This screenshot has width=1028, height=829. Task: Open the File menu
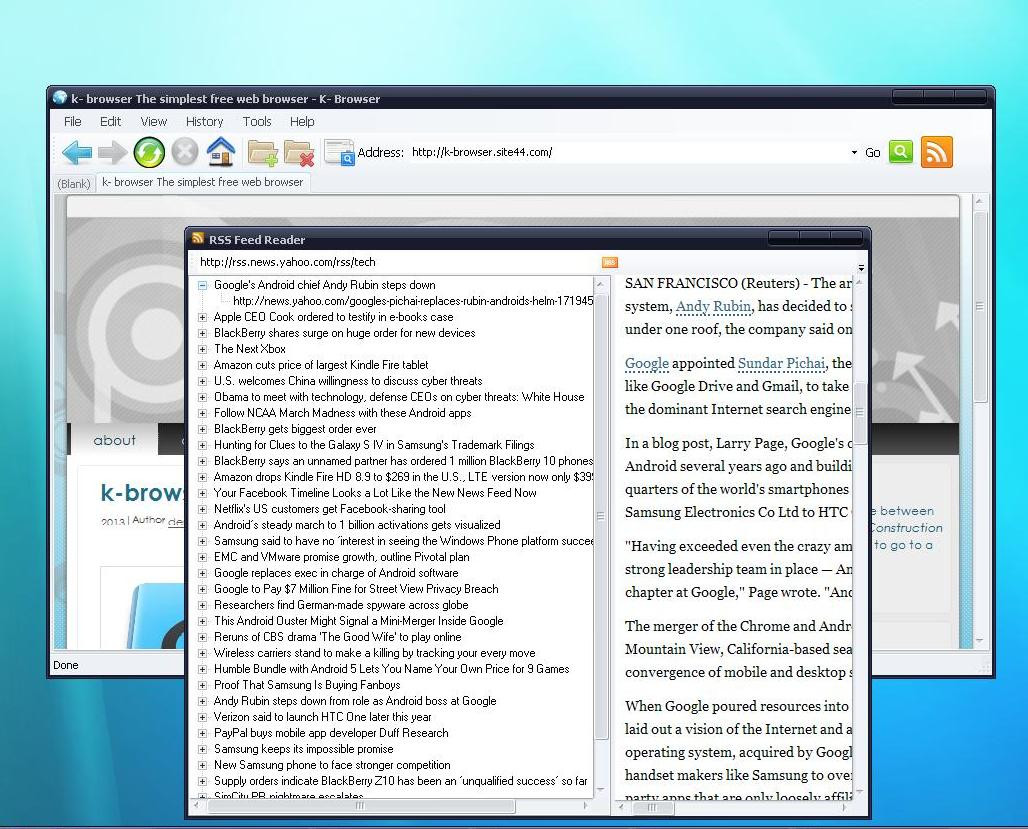coord(73,121)
